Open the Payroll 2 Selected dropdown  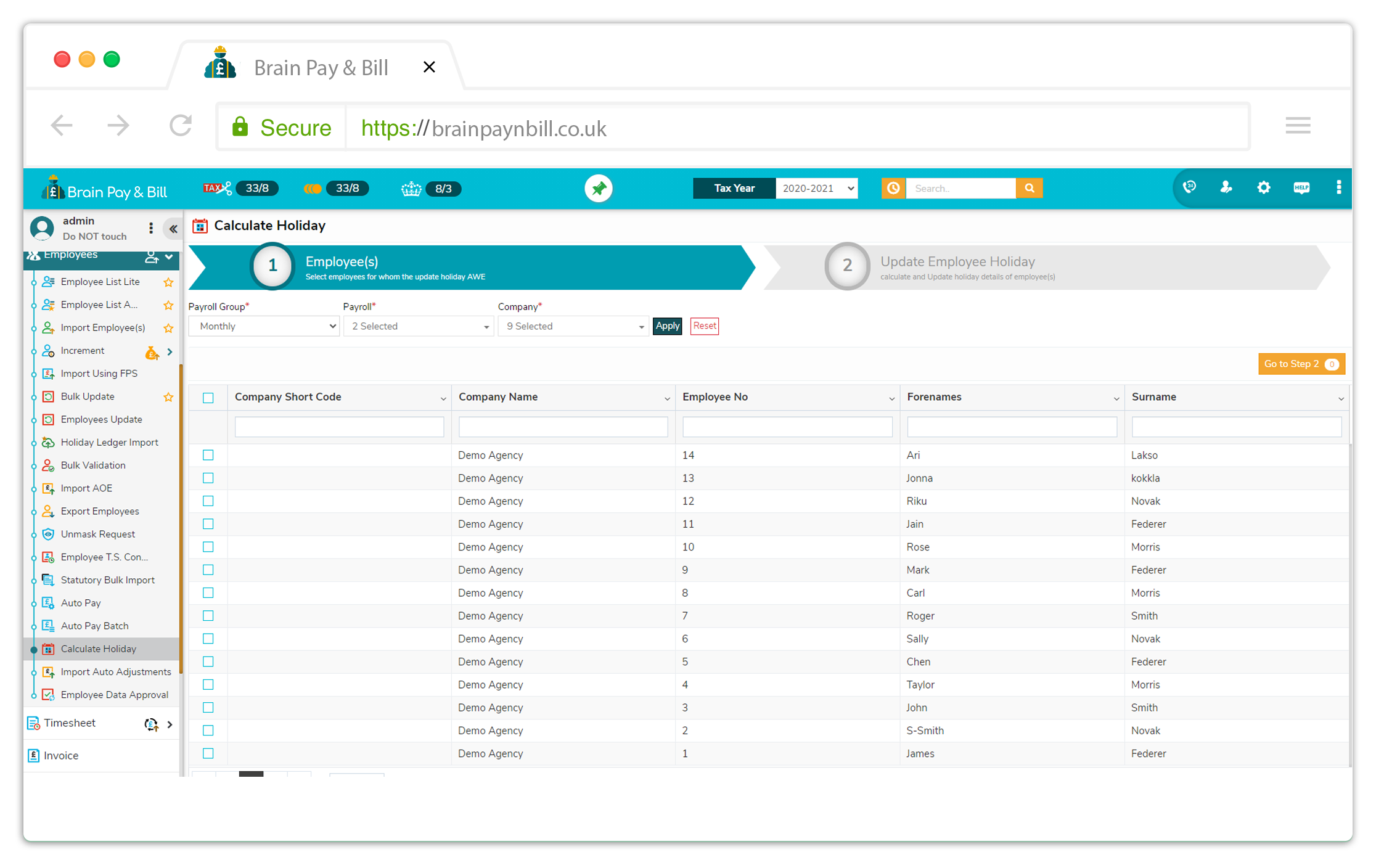[x=419, y=326]
